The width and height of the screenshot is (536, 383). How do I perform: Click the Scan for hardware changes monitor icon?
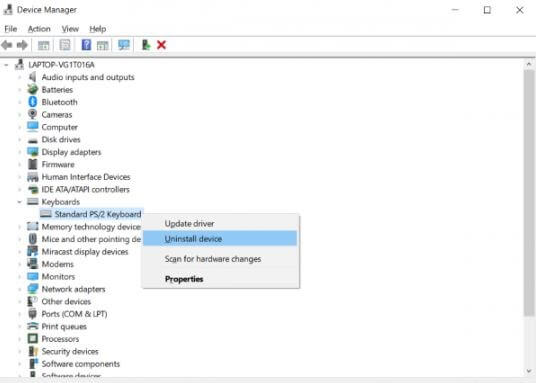click(124, 45)
